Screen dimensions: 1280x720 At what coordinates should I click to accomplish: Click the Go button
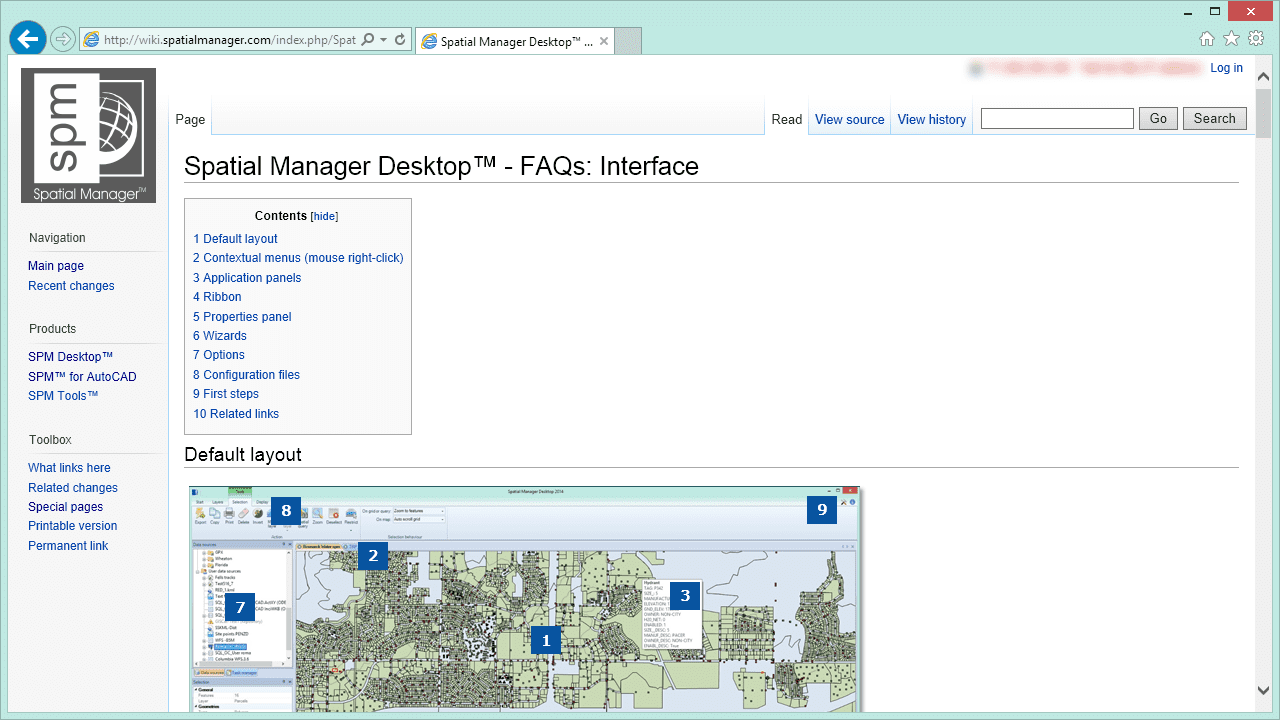(x=1158, y=118)
